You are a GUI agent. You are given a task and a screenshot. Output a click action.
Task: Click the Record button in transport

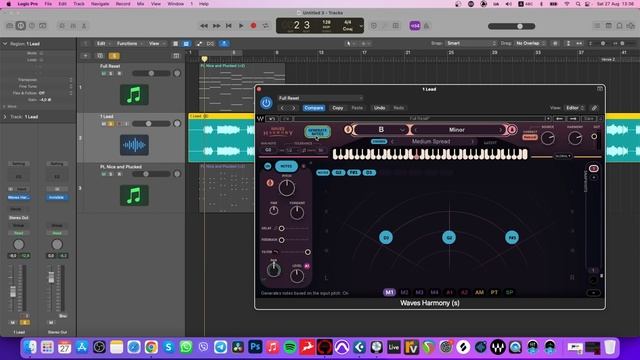click(253, 26)
